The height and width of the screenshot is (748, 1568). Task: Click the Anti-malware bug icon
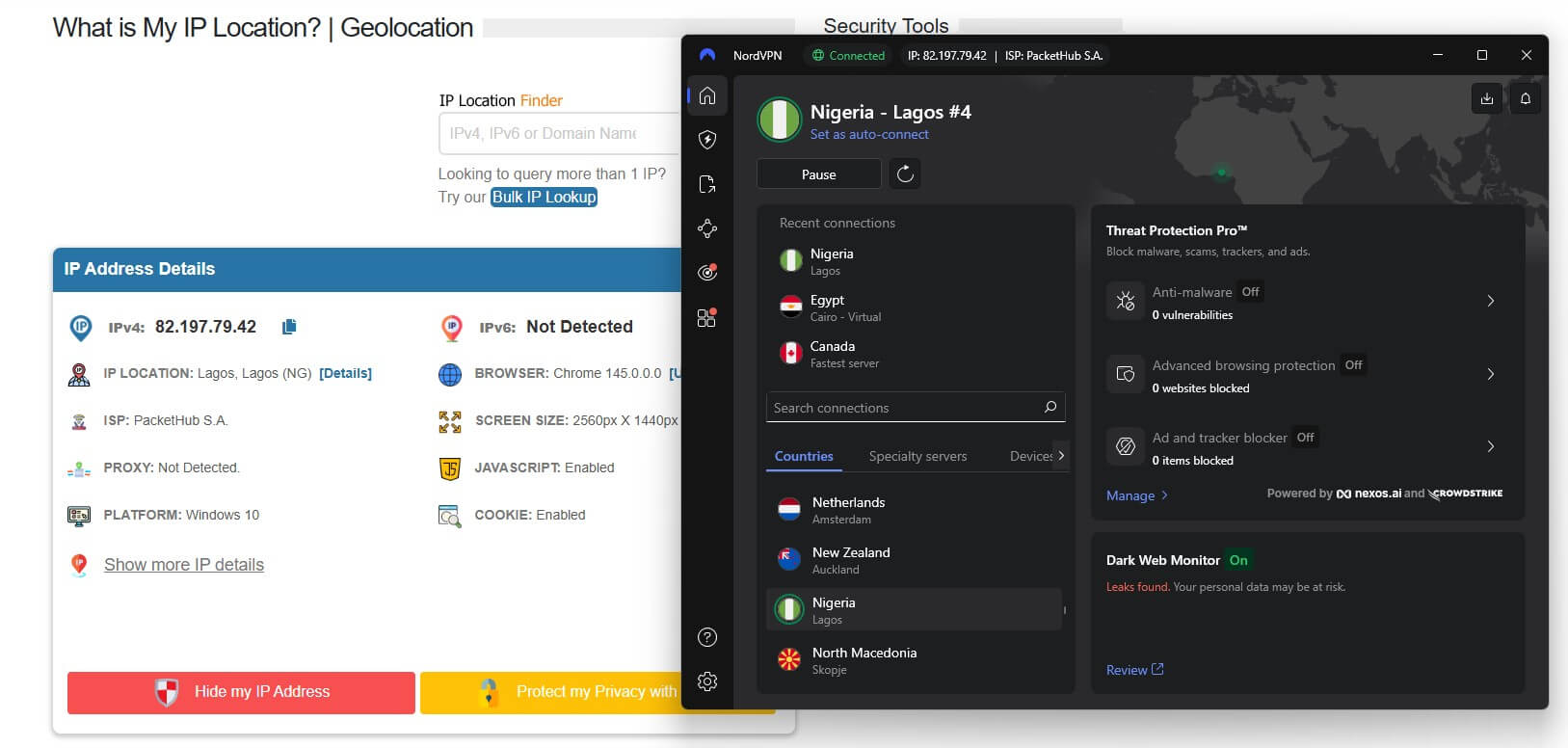pyautogui.click(x=1125, y=301)
